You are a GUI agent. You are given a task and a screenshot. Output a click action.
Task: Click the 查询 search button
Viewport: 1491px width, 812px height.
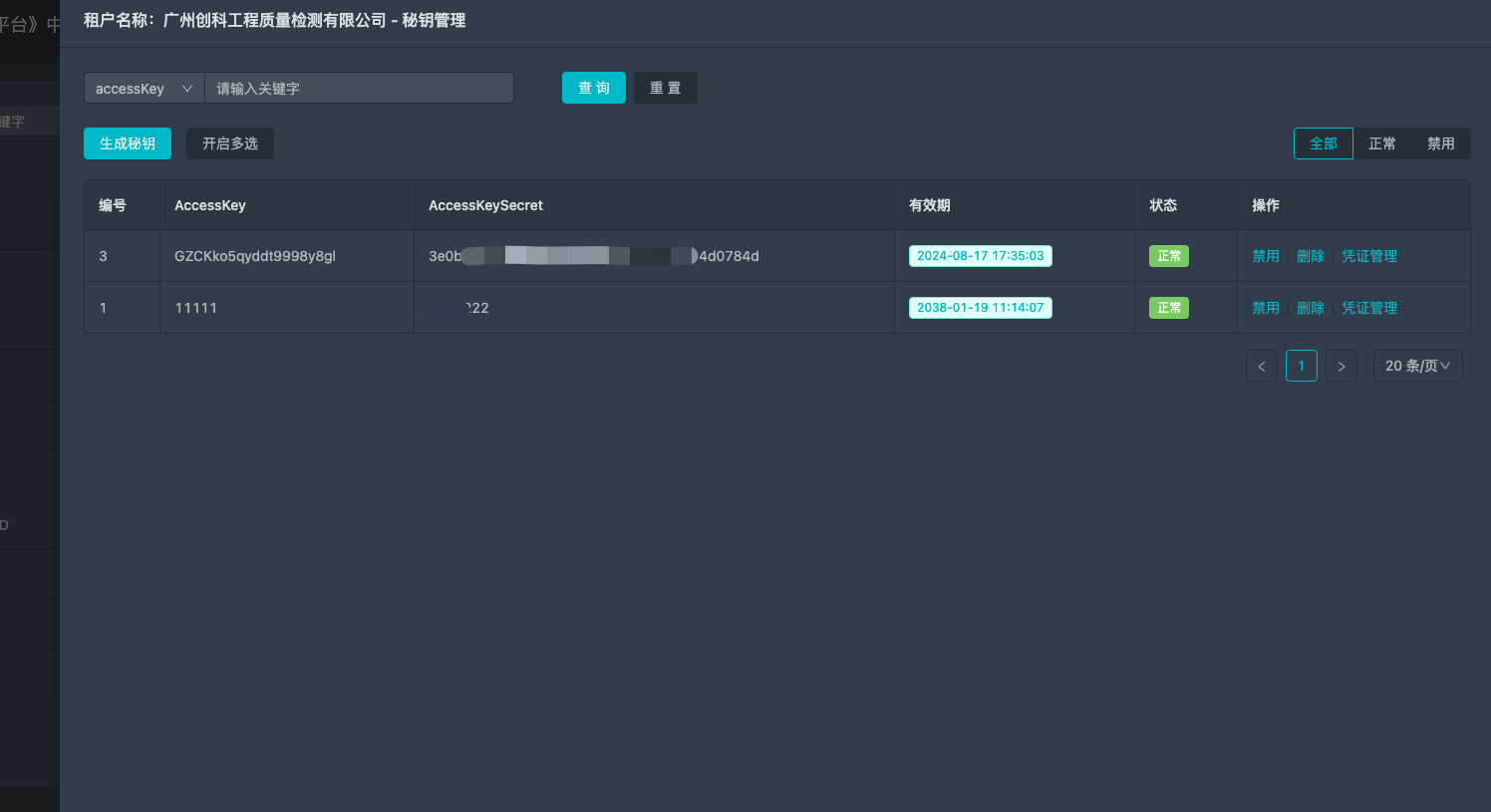click(593, 88)
